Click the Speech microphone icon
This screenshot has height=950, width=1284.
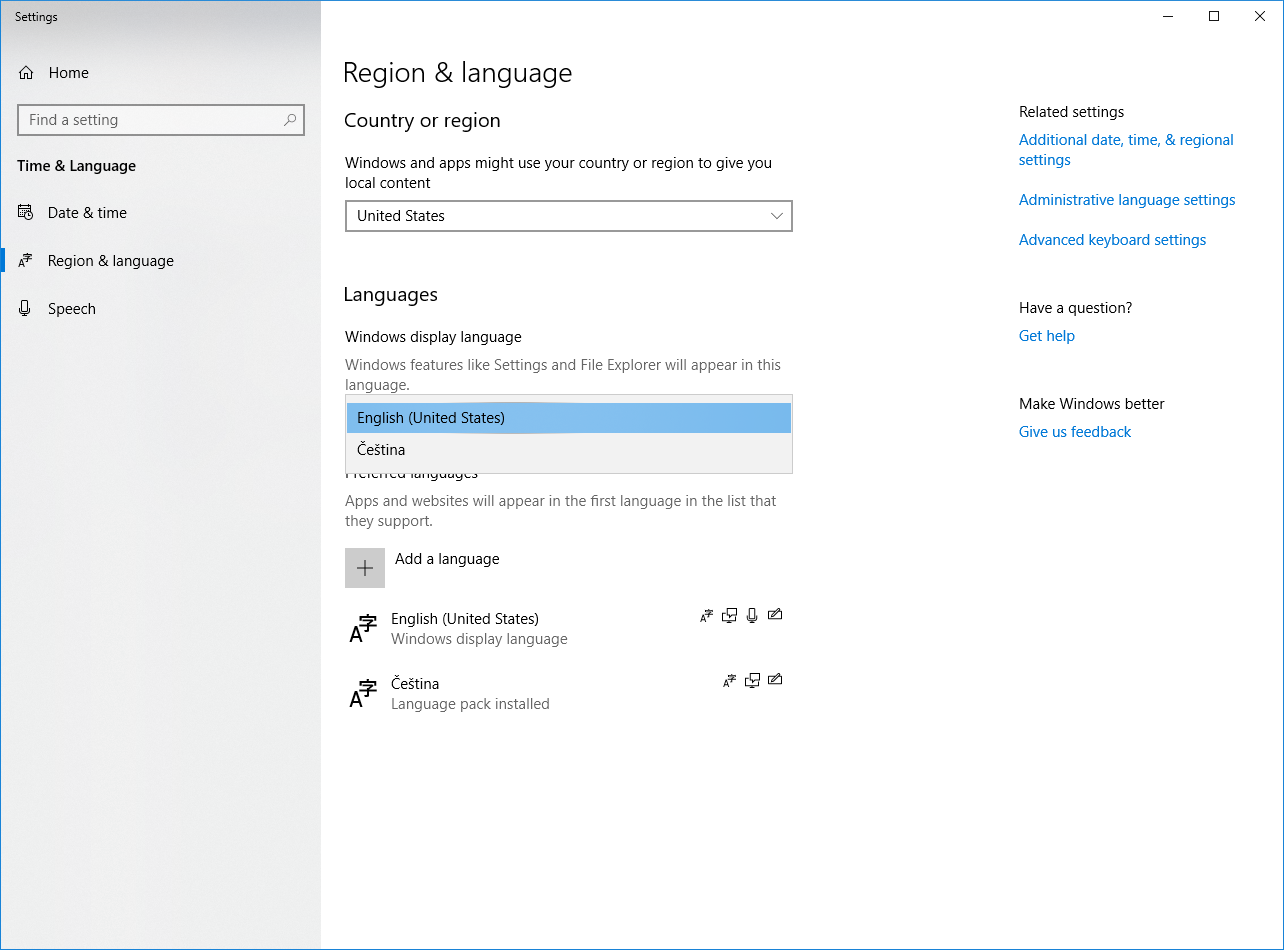pyautogui.click(x=25, y=309)
